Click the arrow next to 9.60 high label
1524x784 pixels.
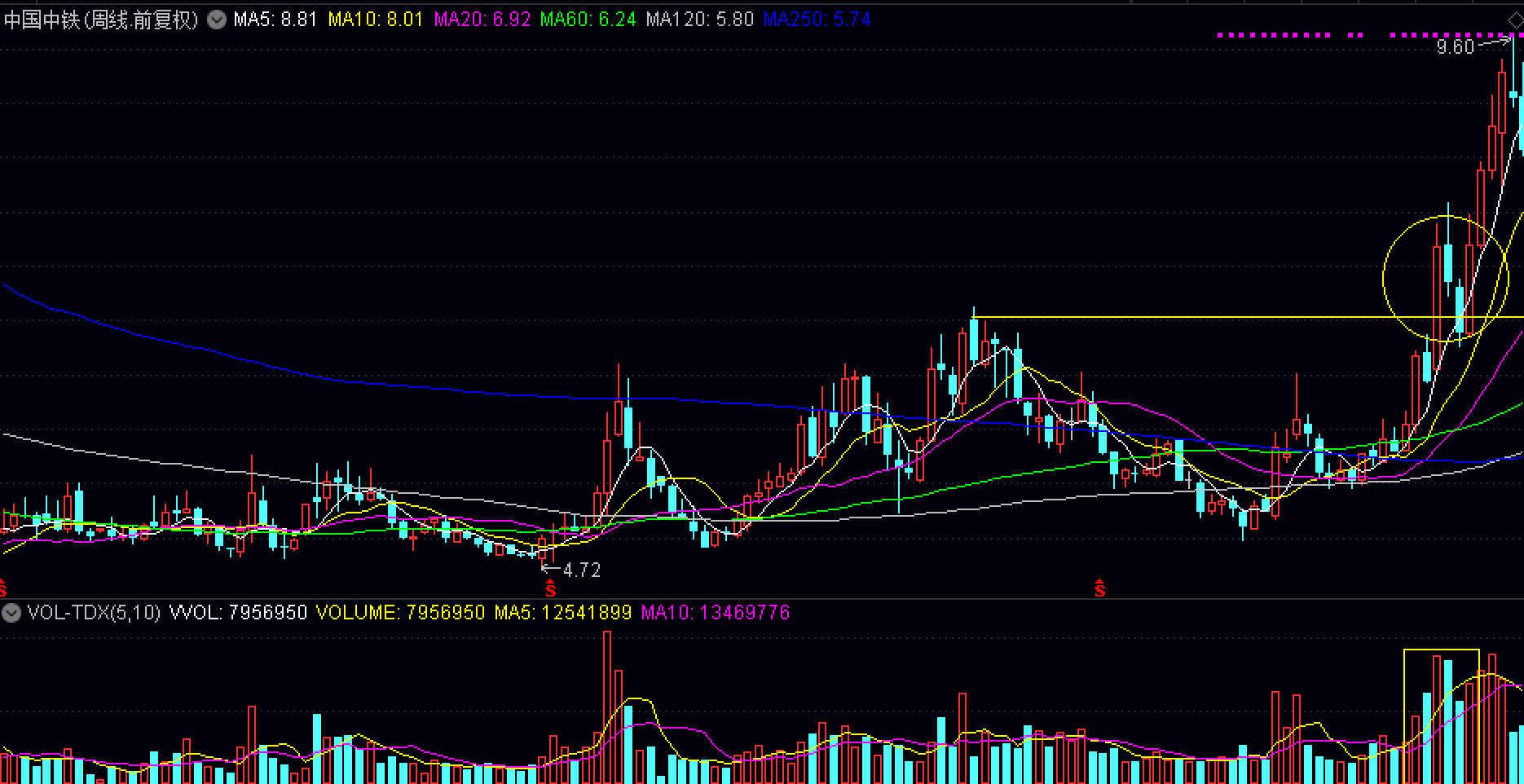1493,43
